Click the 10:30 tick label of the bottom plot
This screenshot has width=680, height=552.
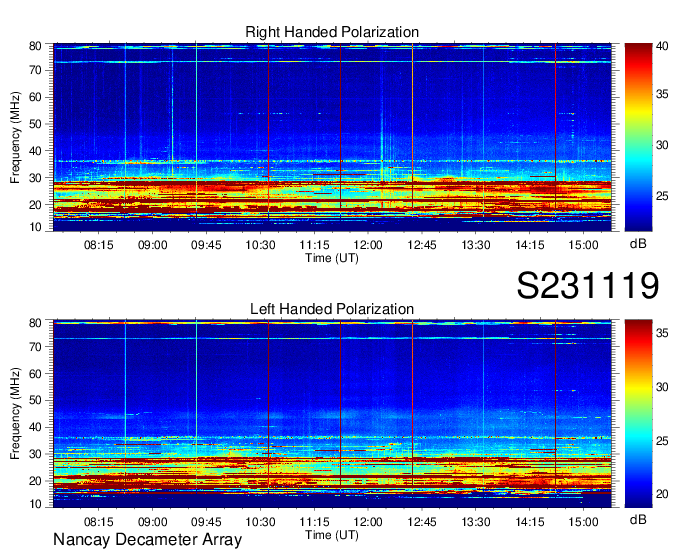[260, 522]
